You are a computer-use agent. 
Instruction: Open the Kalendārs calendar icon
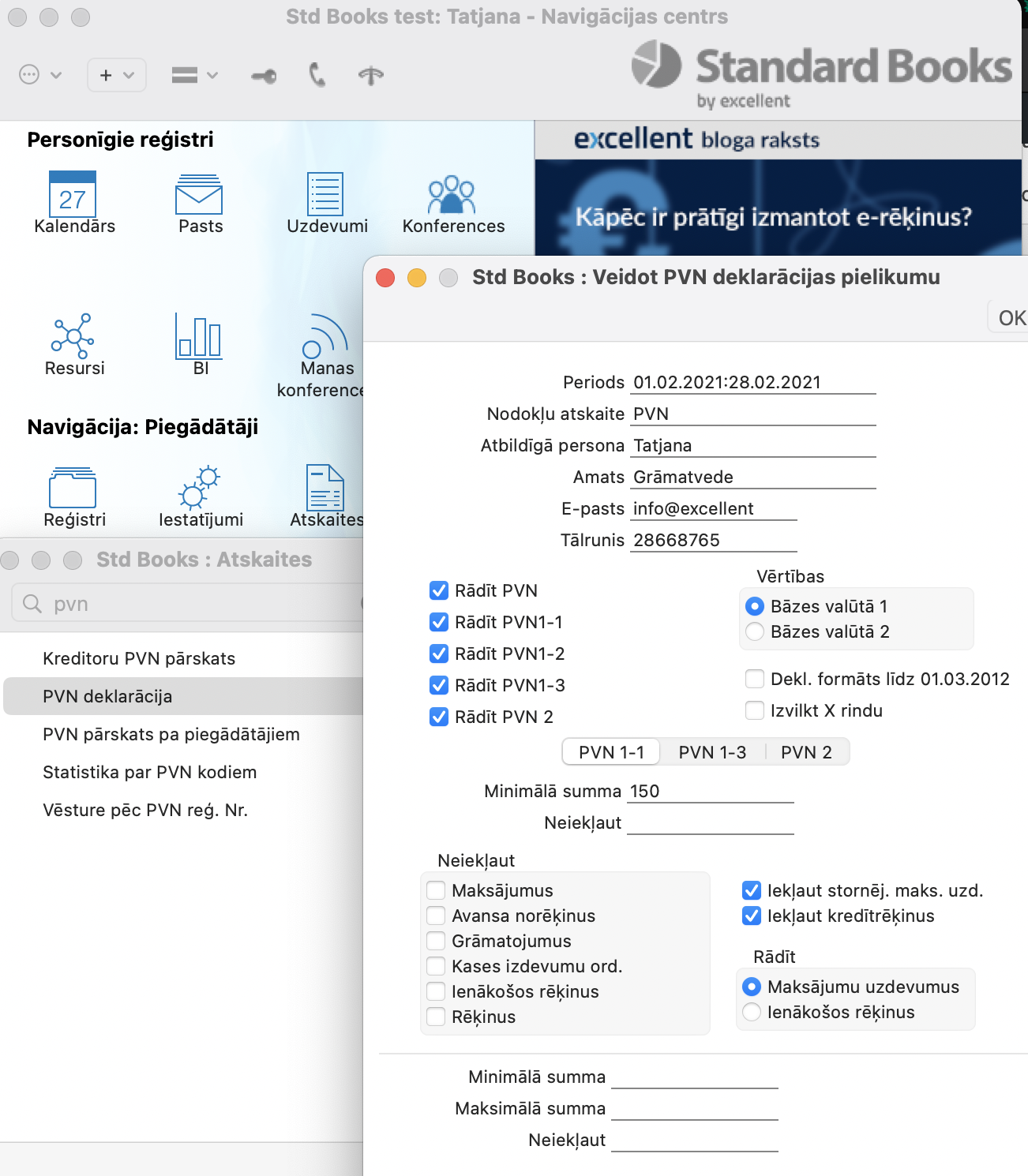(73, 194)
